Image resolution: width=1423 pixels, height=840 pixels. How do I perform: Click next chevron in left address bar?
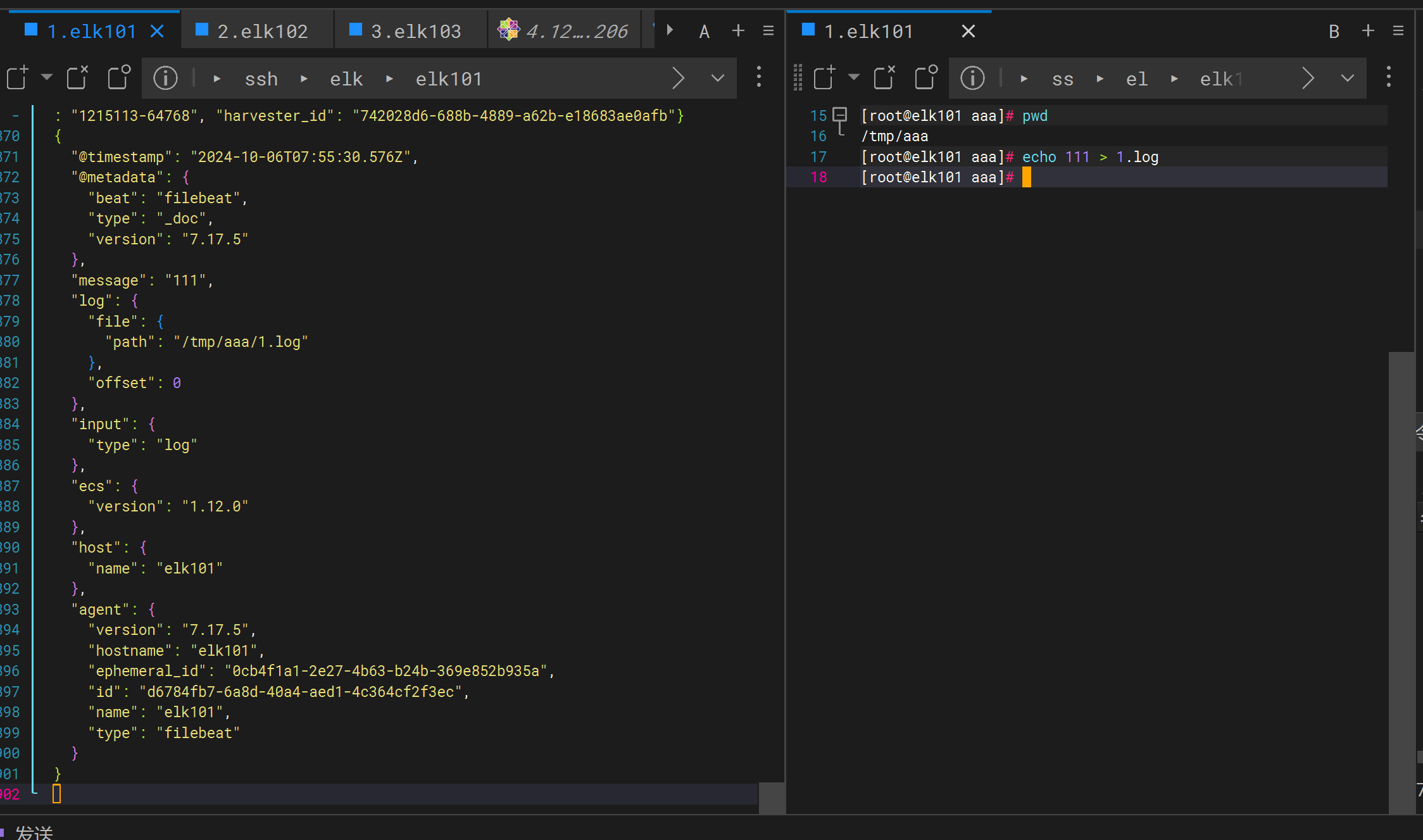pyautogui.click(x=678, y=78)
